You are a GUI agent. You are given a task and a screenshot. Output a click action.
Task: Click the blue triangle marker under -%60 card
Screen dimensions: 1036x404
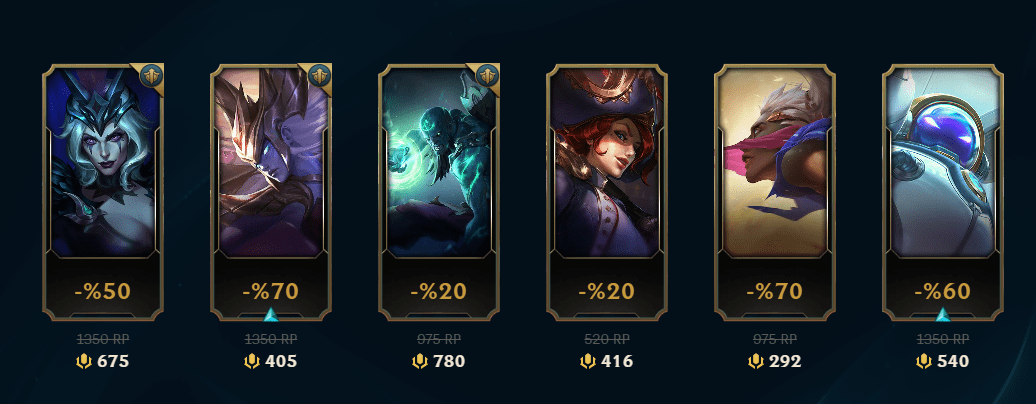943,315
